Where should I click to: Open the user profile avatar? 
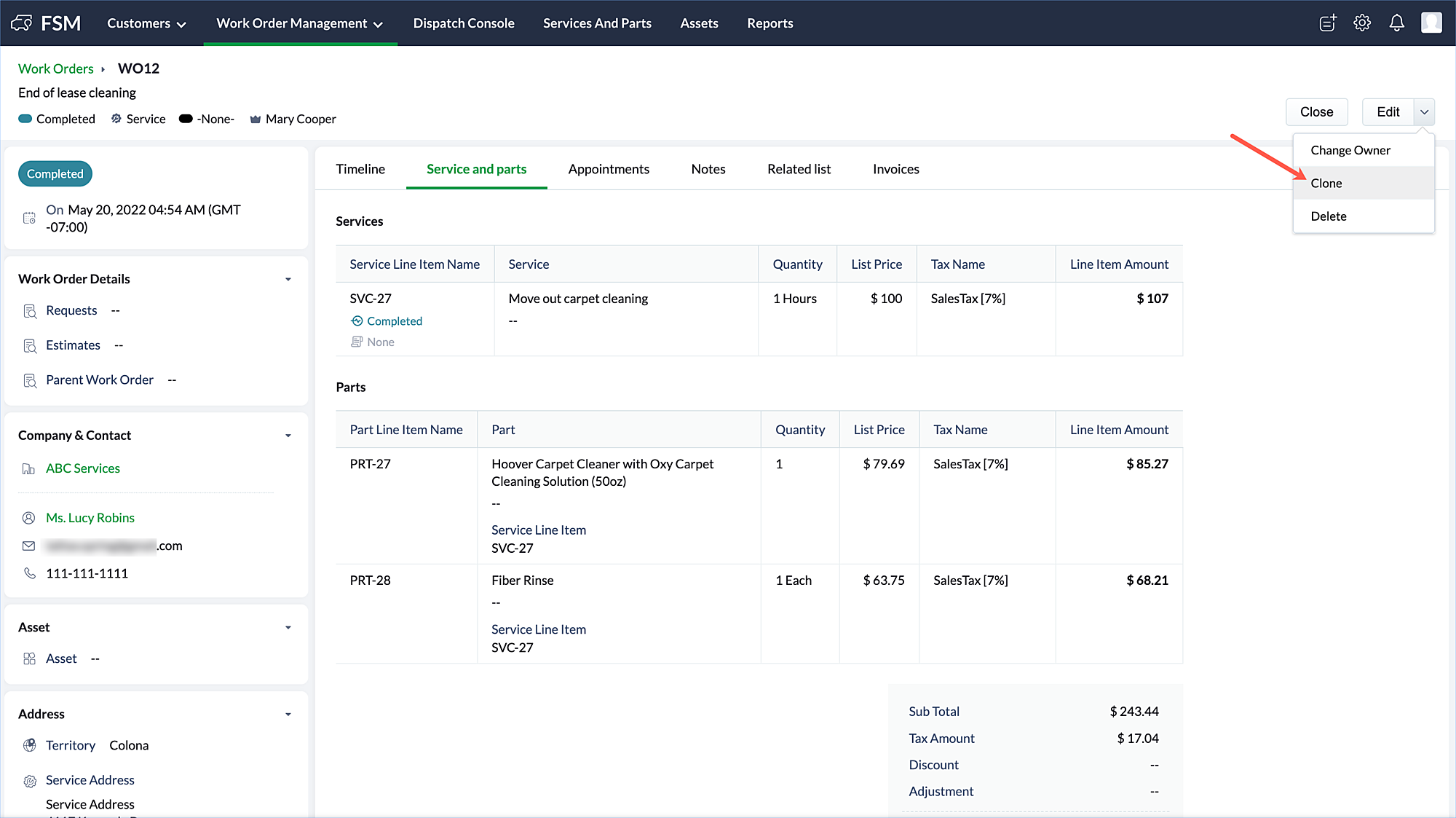1431,23
